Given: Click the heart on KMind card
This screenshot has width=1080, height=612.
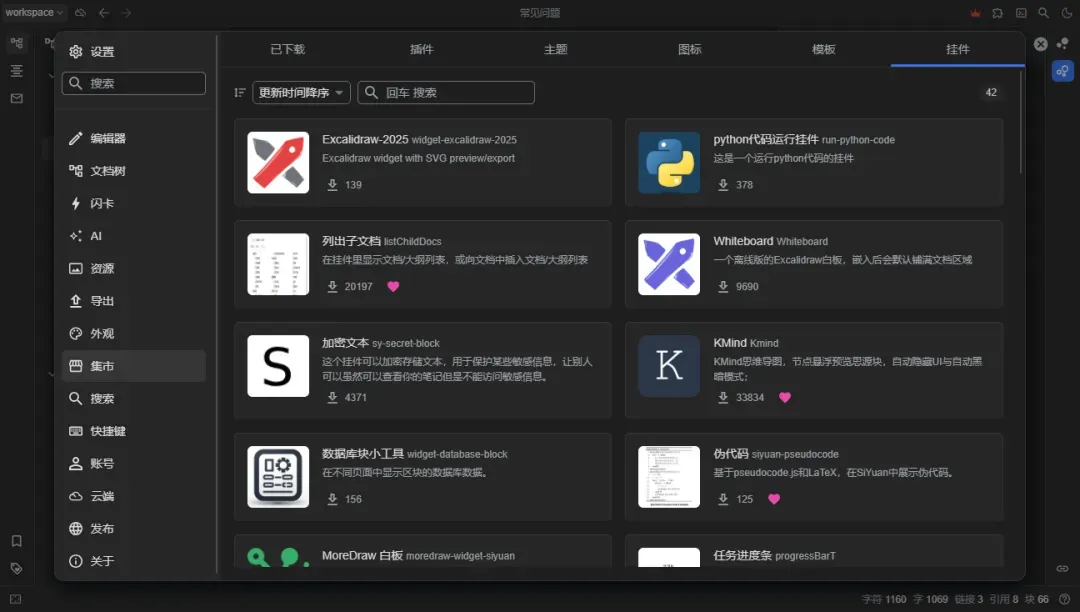Looking at the screenshot, I should [785, 397].
